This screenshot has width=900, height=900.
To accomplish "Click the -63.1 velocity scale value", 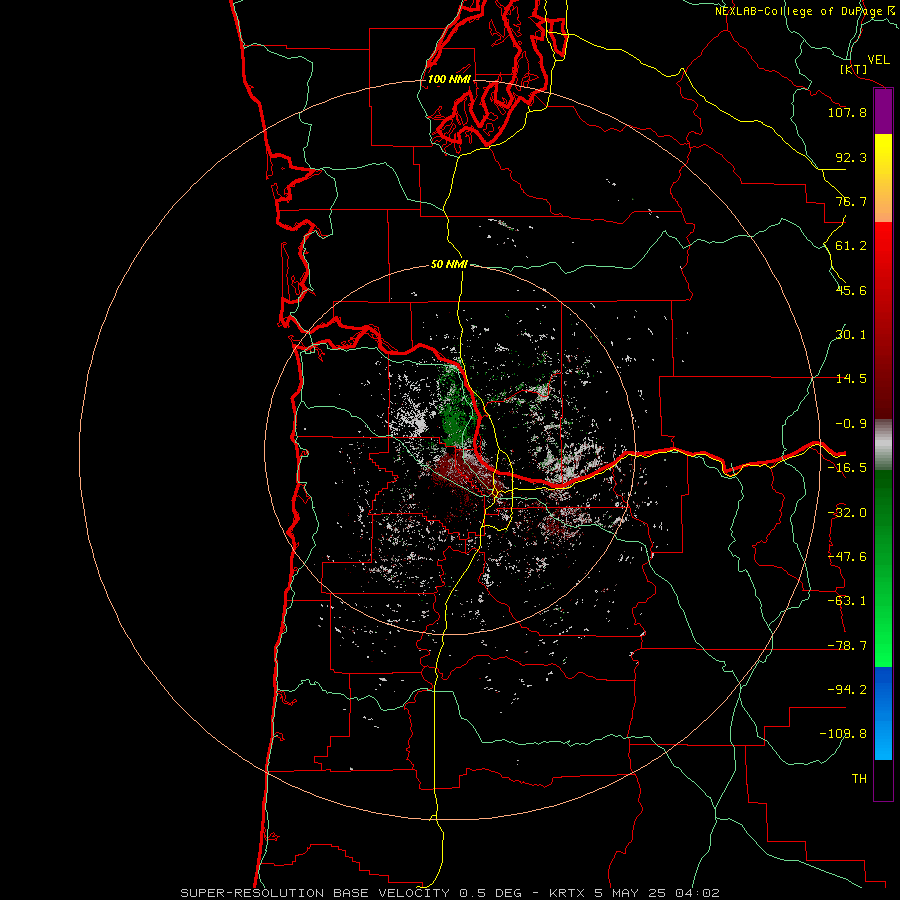I will [x=847, y=601].
